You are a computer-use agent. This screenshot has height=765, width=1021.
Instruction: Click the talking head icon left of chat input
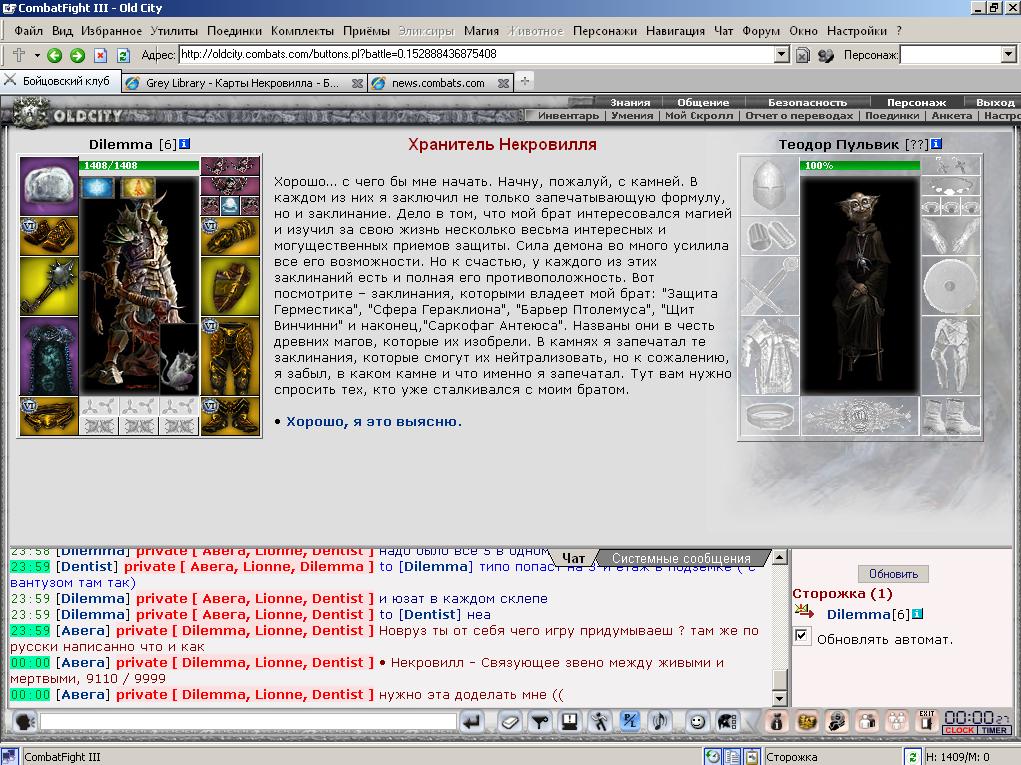coord(25,721)
